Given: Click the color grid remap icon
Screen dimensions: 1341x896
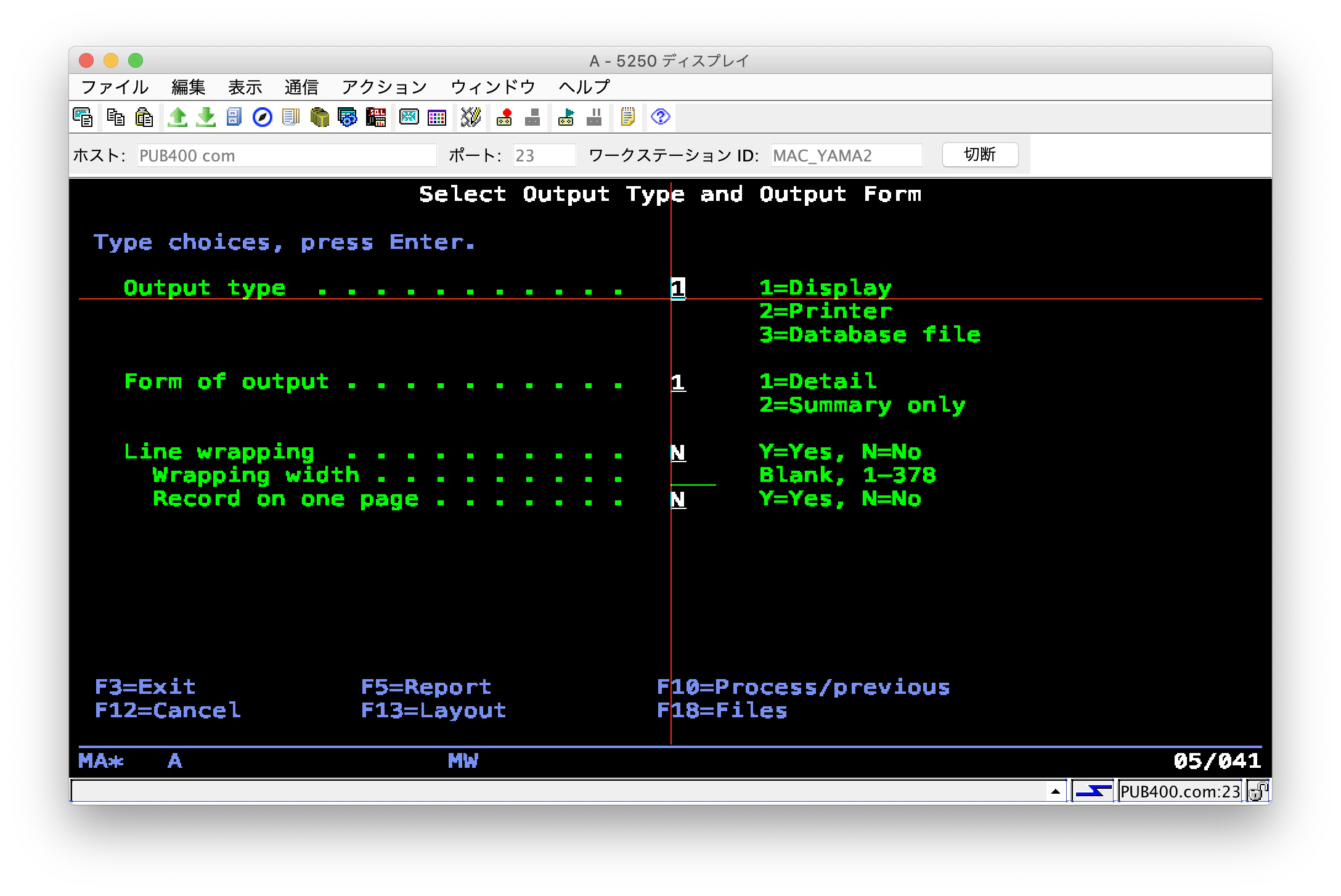Looking at the screenshot, I should click(x=437, y=117).
